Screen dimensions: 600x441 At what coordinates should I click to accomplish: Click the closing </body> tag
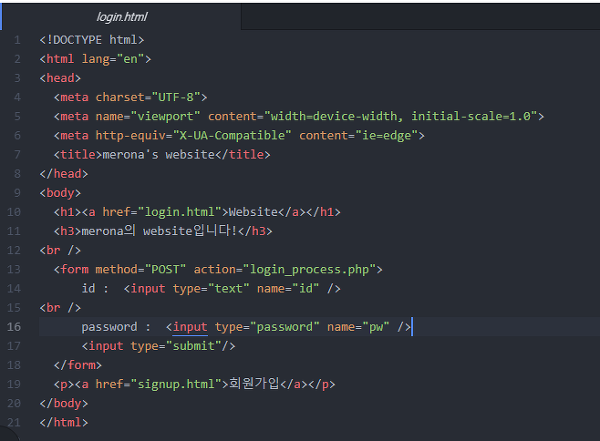point(64,403)
